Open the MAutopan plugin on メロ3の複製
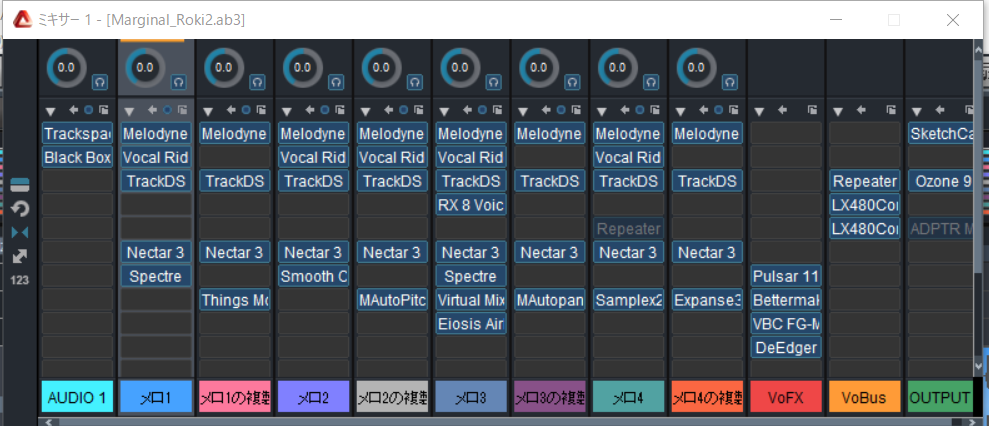 [x=549, y=300]
